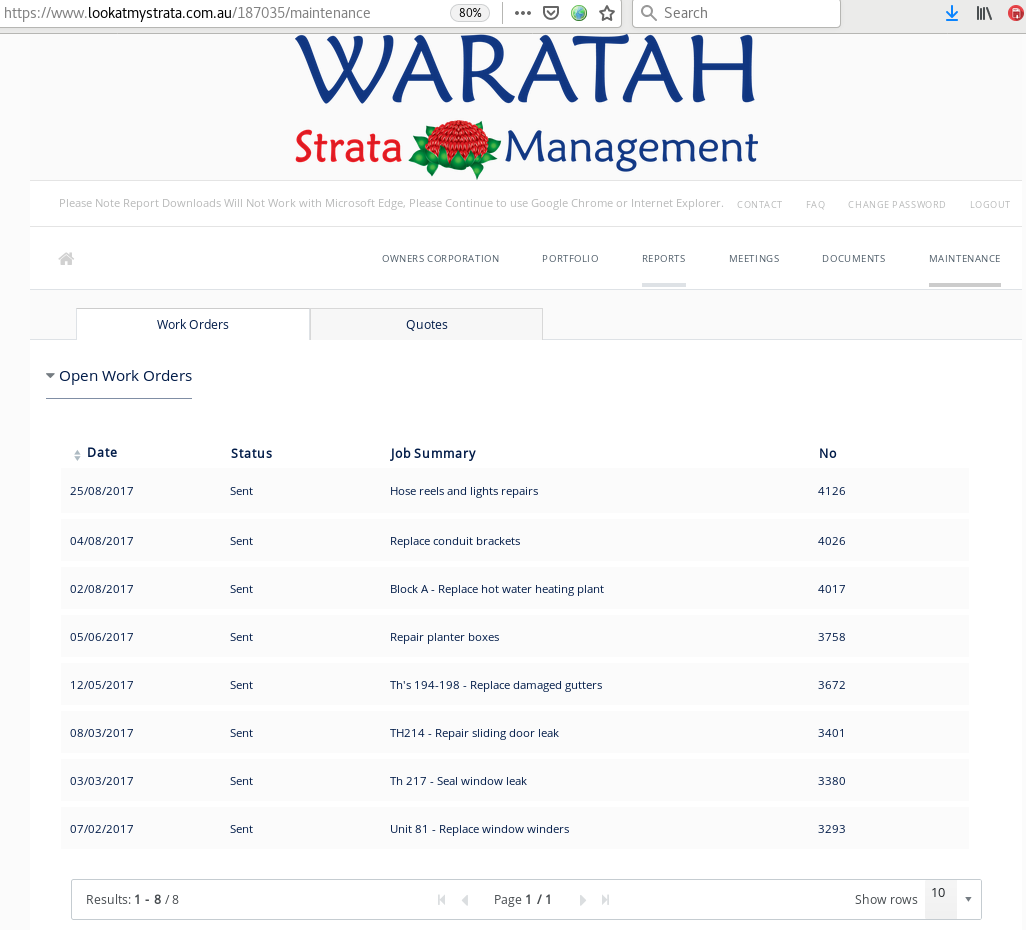Click work order number 3401
Screen dimensions: 1026x930
(832, 733)
